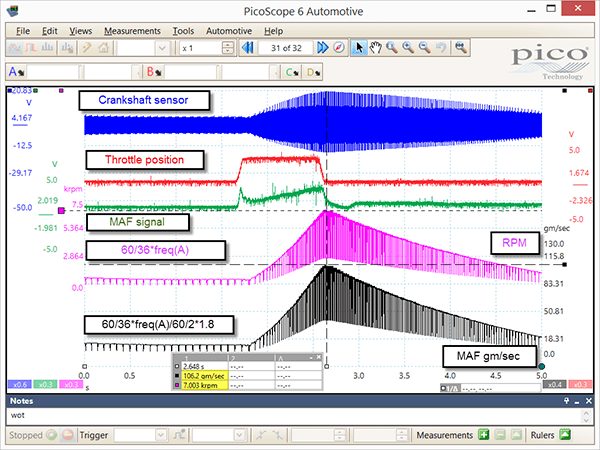Click the magenta krpm axis color marker
The height and width of the screenshot is (450, 600).
tap(61, 210)
